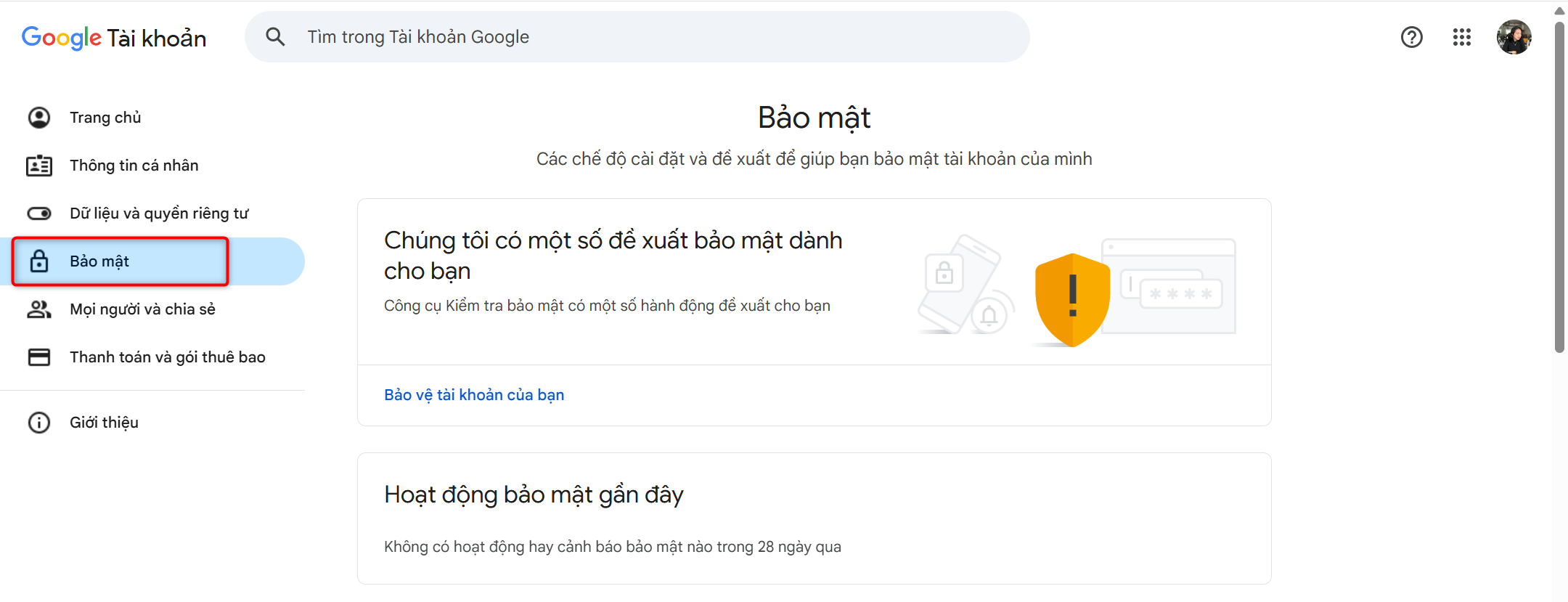
Task: Click the Trang chủ person icon
Action: point(39,118)
